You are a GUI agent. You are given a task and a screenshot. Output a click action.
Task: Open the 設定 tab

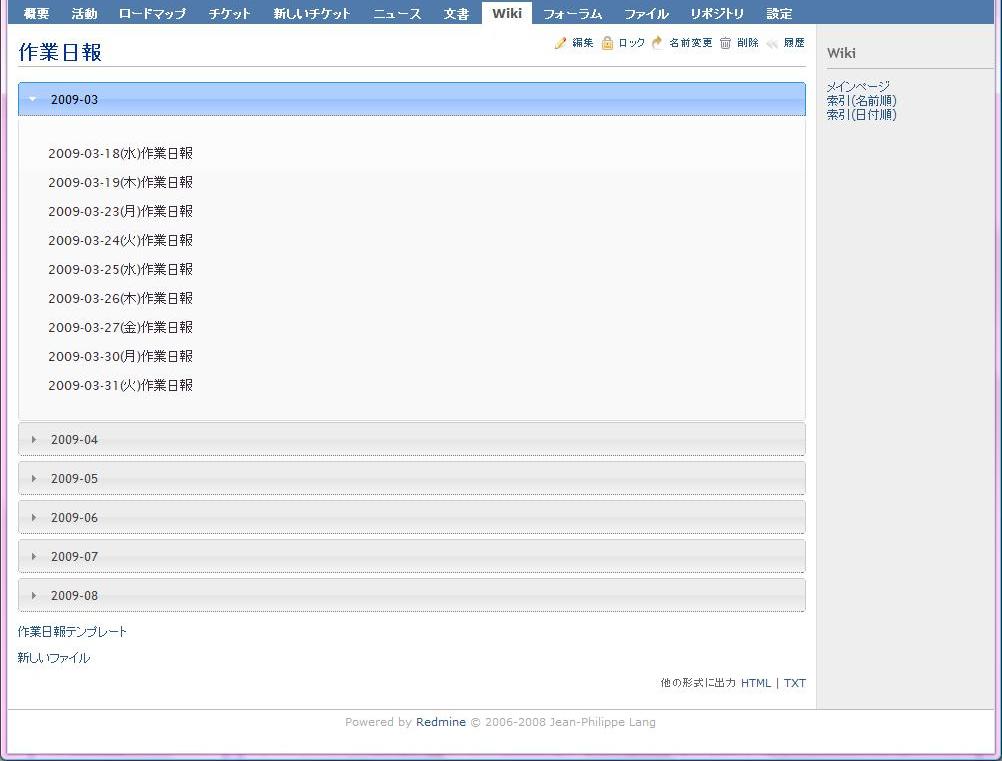click(x=779, y=13)
